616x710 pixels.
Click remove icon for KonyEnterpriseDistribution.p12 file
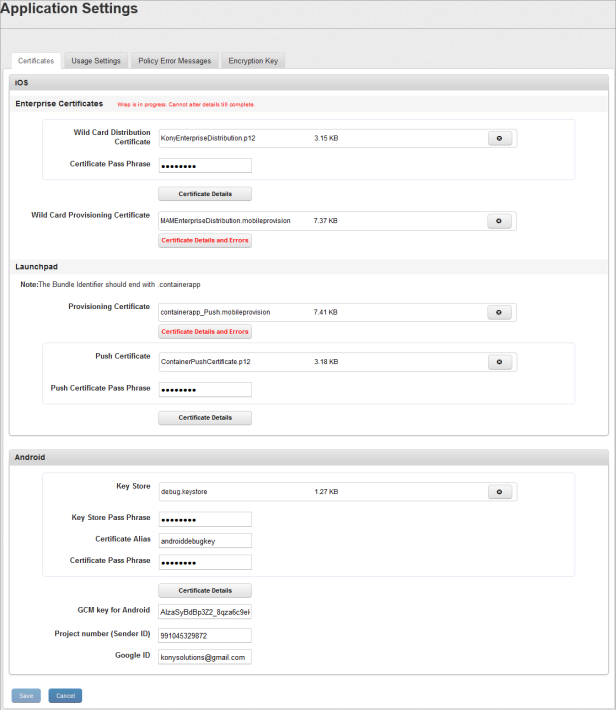(x=500, y=139)
